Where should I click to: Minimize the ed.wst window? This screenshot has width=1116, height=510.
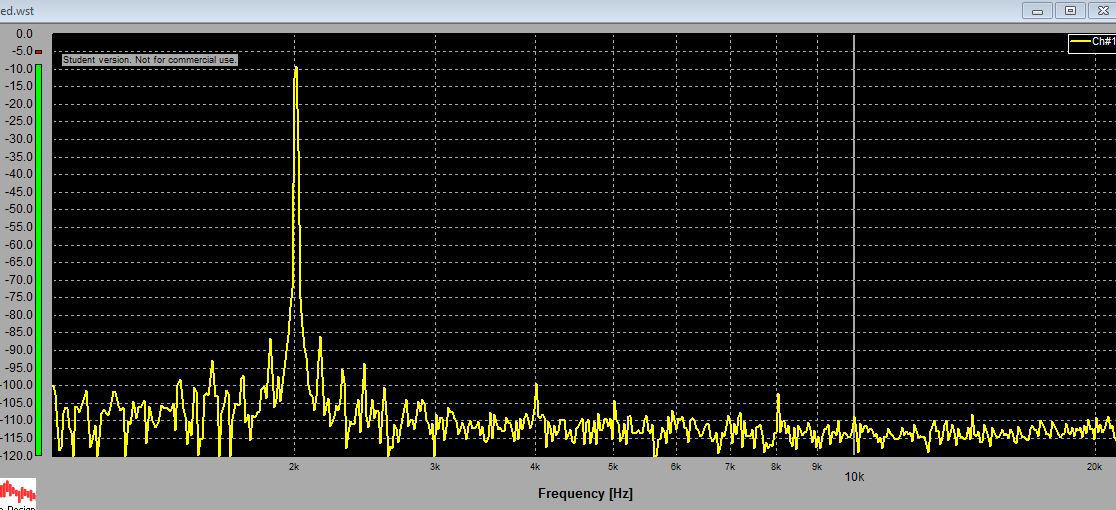[x=1037, y=11]
